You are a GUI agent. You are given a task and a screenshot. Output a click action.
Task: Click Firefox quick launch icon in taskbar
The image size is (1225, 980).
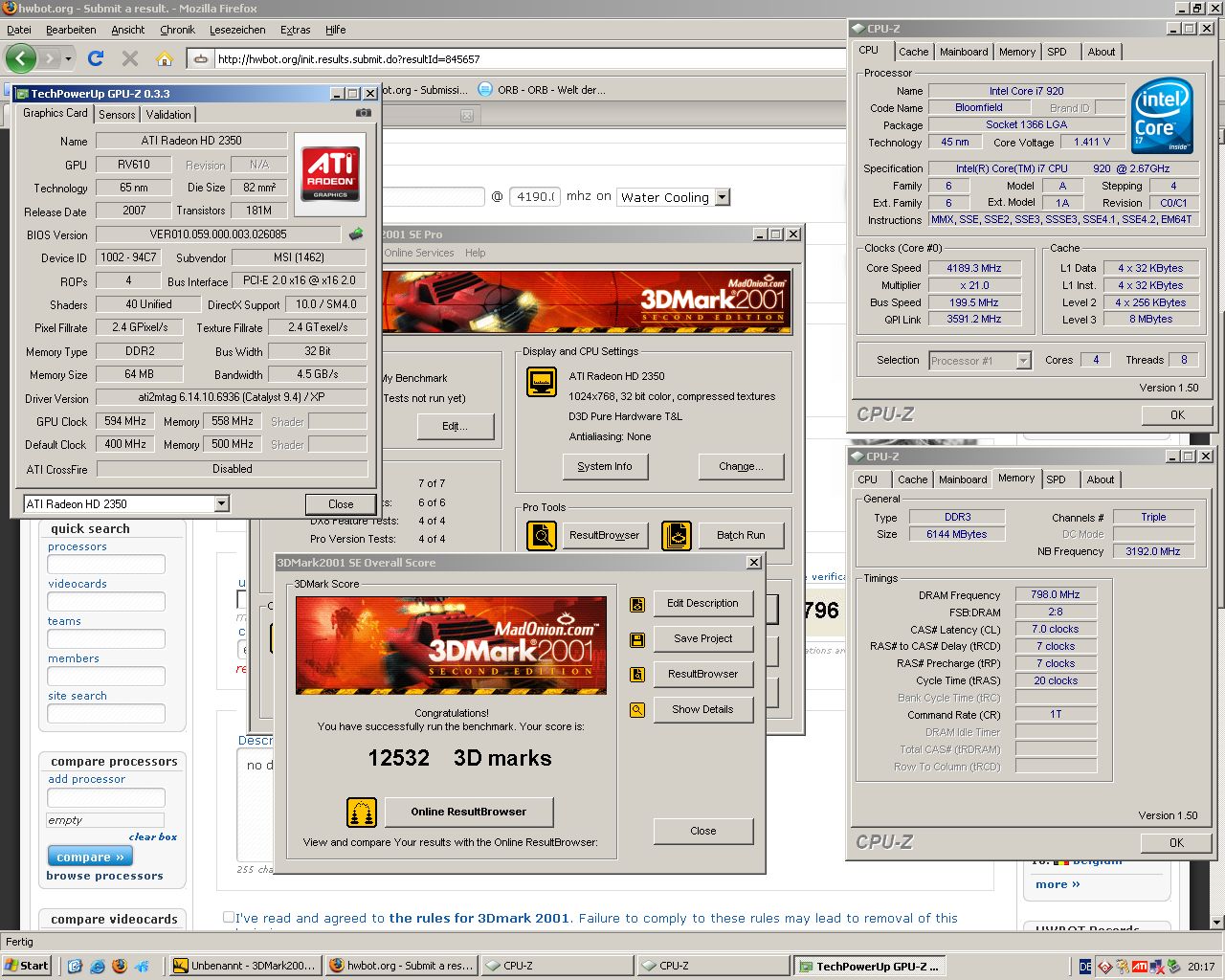120,966
